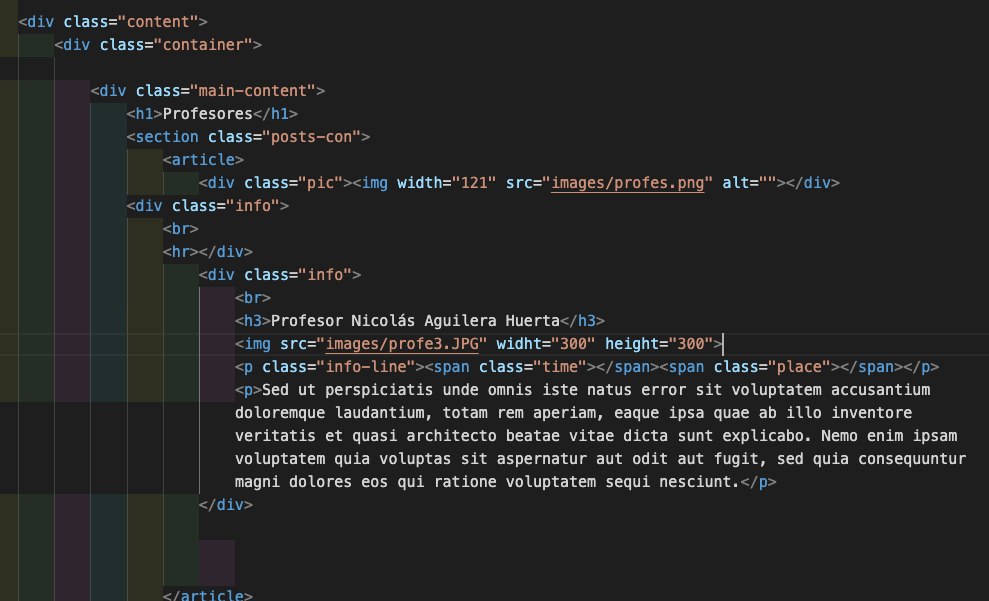Follow the images/profe3.JPG source link
Viewport: 989px width, 601px height.
[x=401, y=344]
